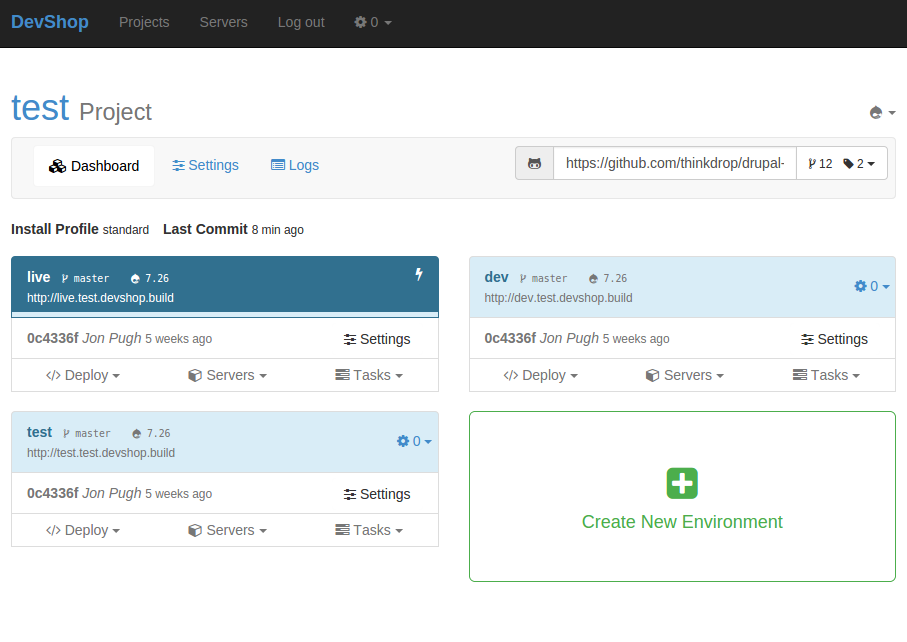Expand Servers dropdown for dev environment
The image size is (907, 642).
click(685, 375)
